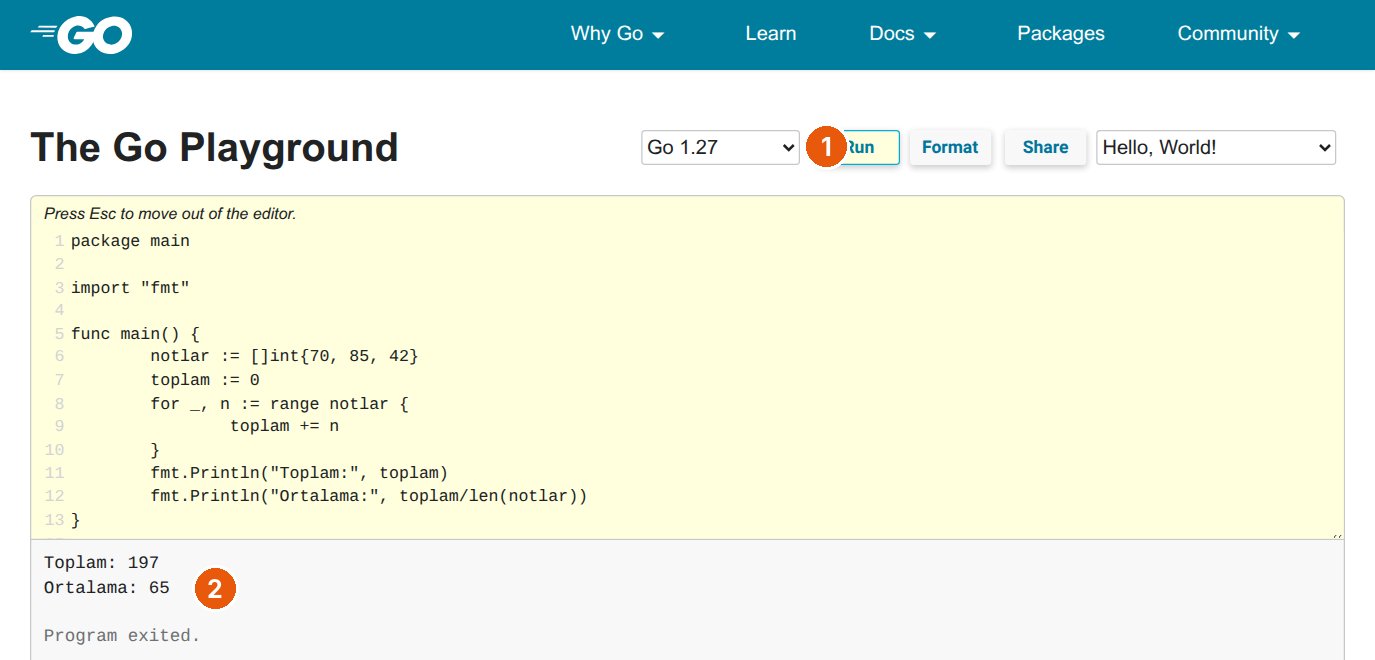The width and height of the screenshot is (1375, 660).
Task: Click the Format button
Action: 950,147
